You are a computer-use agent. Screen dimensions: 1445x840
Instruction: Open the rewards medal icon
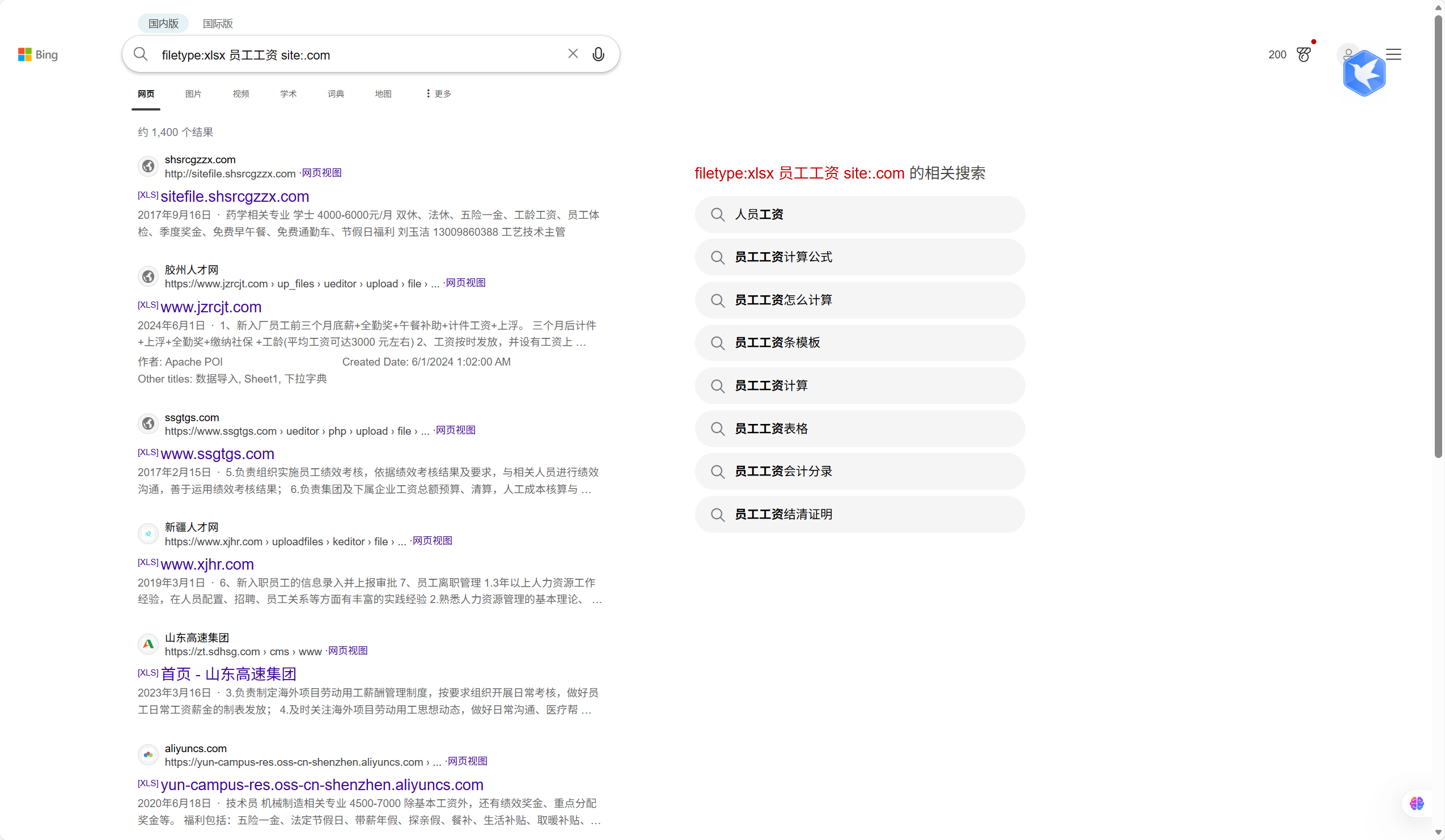click(x=1303, y=54)
